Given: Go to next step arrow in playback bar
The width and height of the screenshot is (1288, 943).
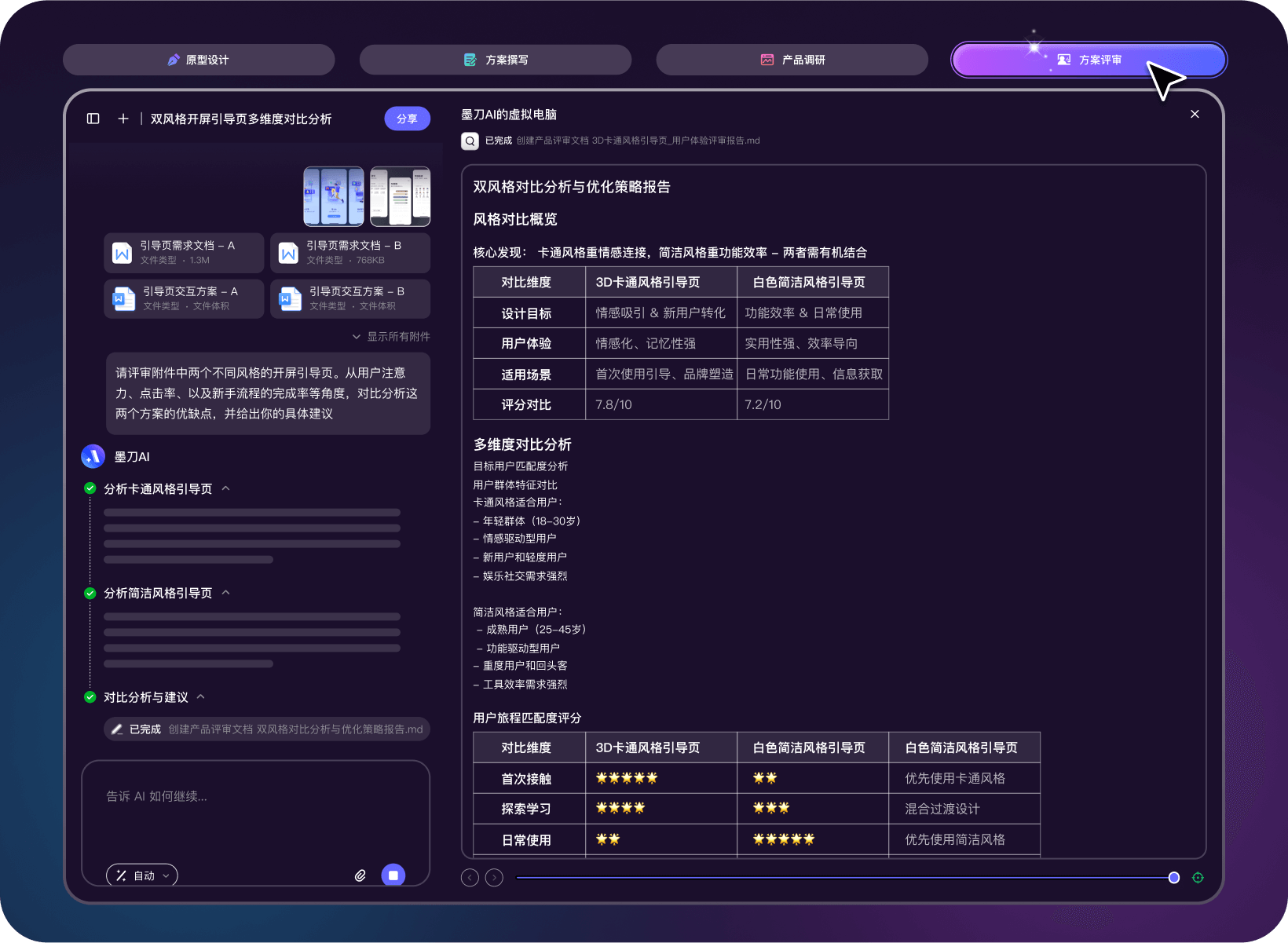Looking at the screenshot, I should (494, 878).
